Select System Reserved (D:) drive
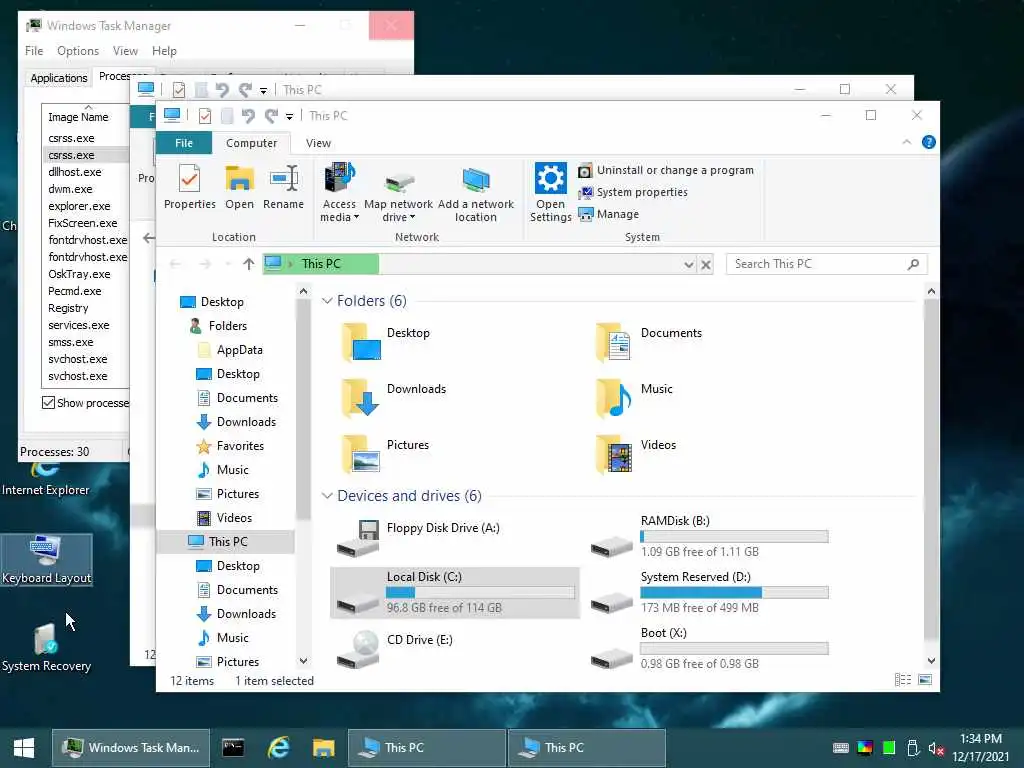Screen dimensions: 1024x768 tap(709, 592)
